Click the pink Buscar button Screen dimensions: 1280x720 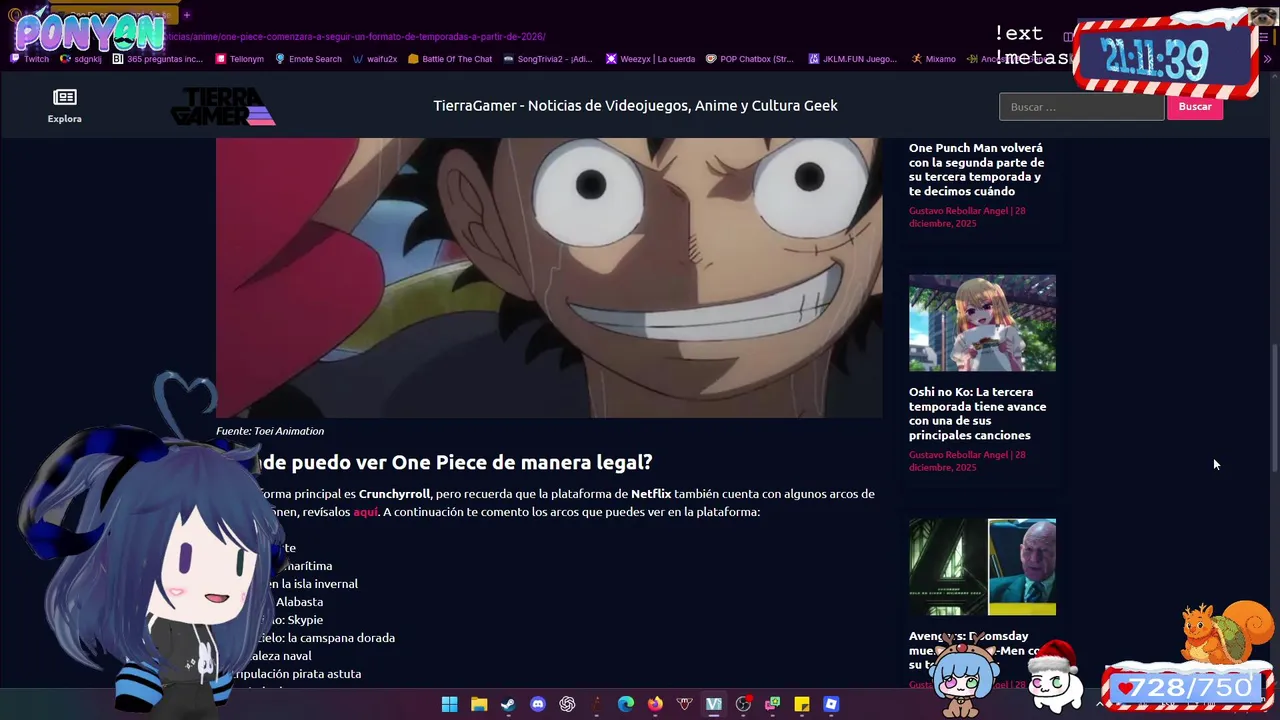click(x=1195, y=106)
